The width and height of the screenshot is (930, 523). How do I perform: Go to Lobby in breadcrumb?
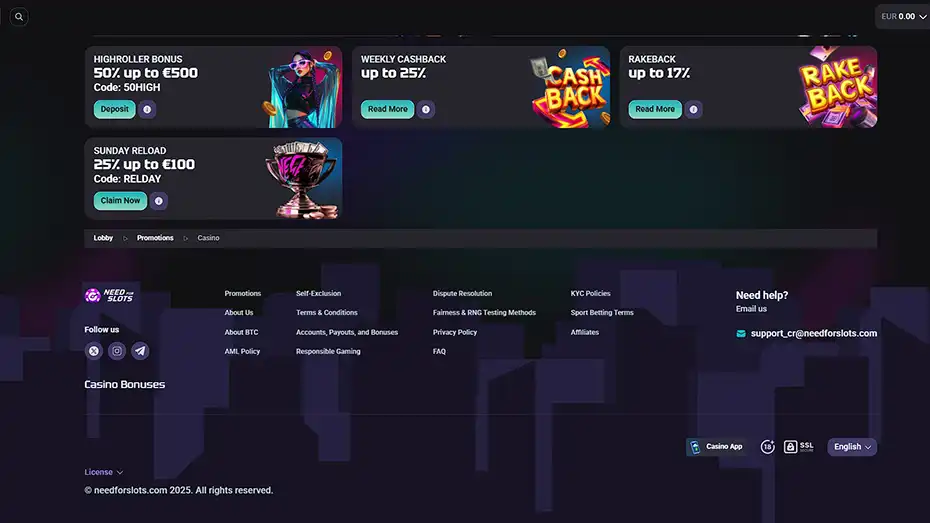pyautogui.click(x=103, y=238)
